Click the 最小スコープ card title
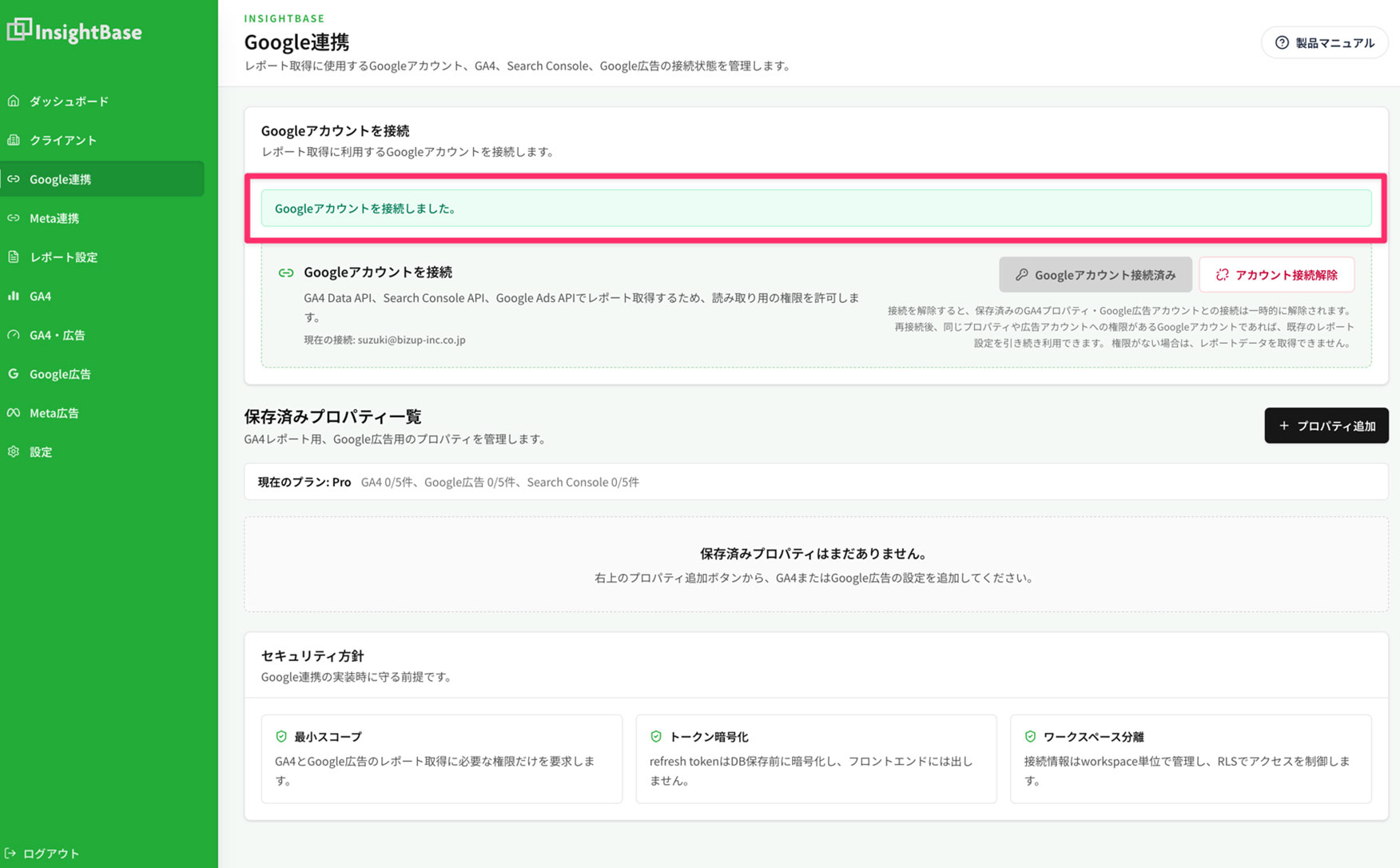Image resolution: width=1400 pixels, height=868 pixels. coord(328,736)
